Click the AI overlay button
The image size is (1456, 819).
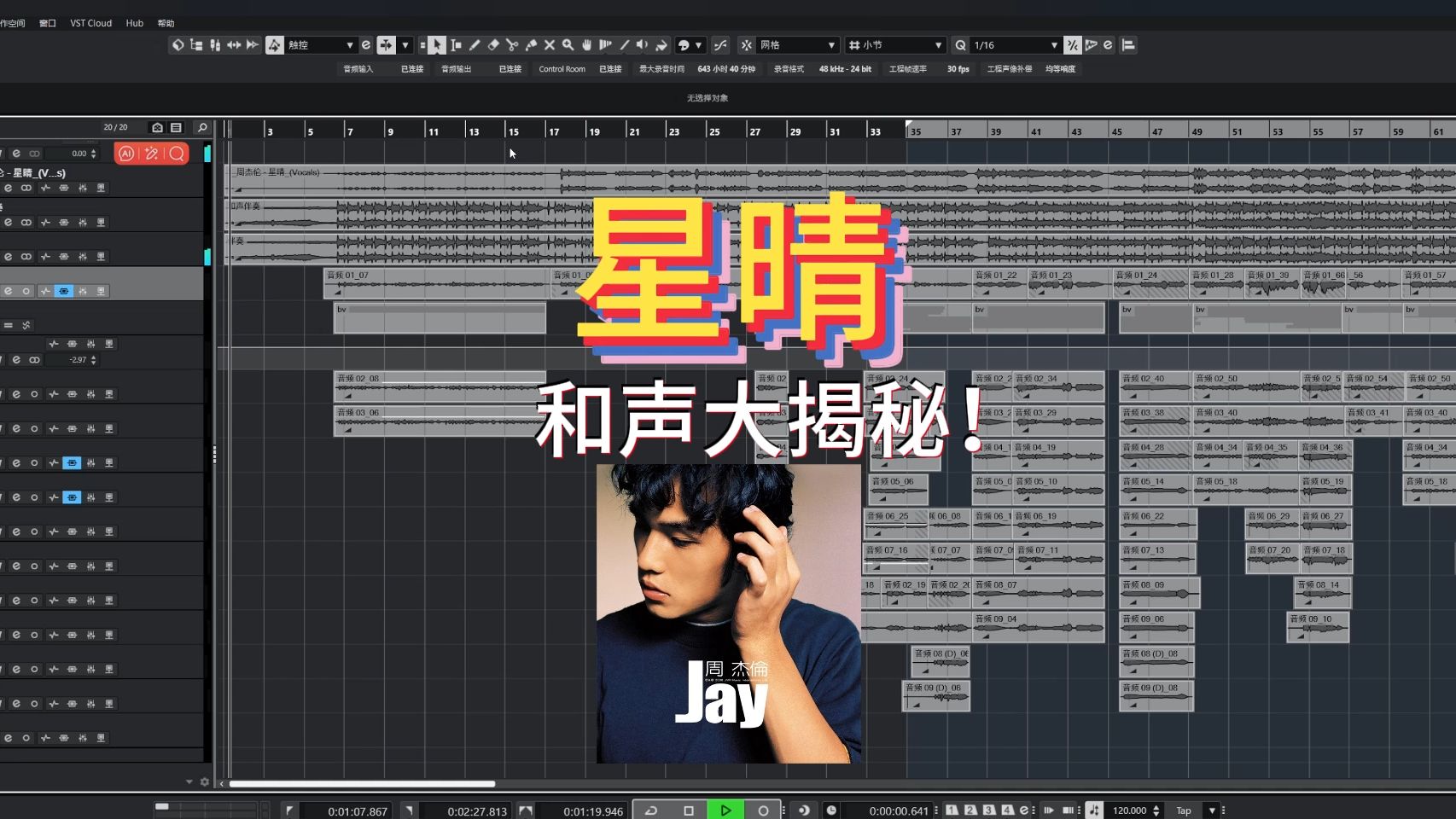click(x=126, y=154)
